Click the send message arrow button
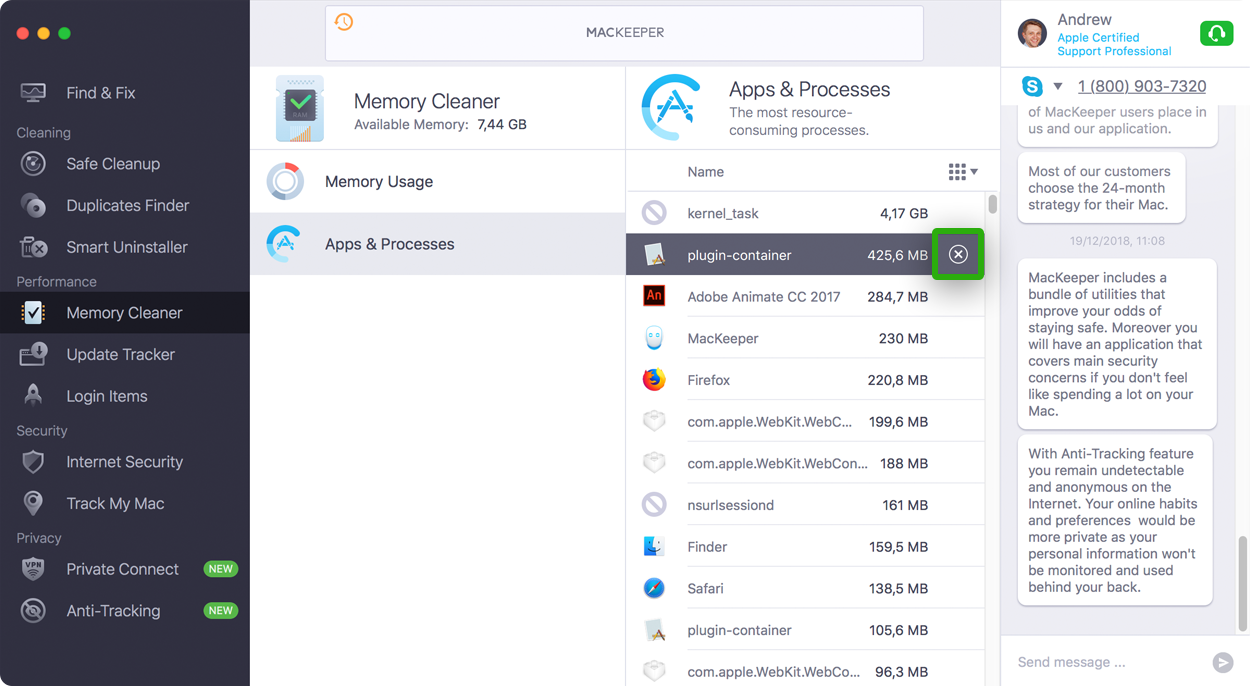 coord(1222,662)
